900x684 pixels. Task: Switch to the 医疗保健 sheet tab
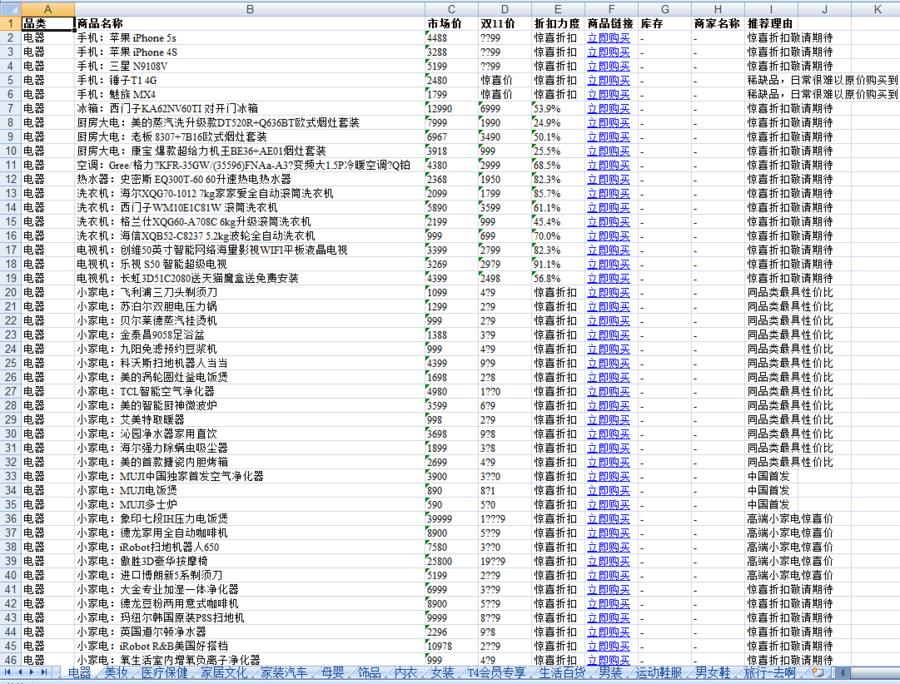click(x=164, y=672)
